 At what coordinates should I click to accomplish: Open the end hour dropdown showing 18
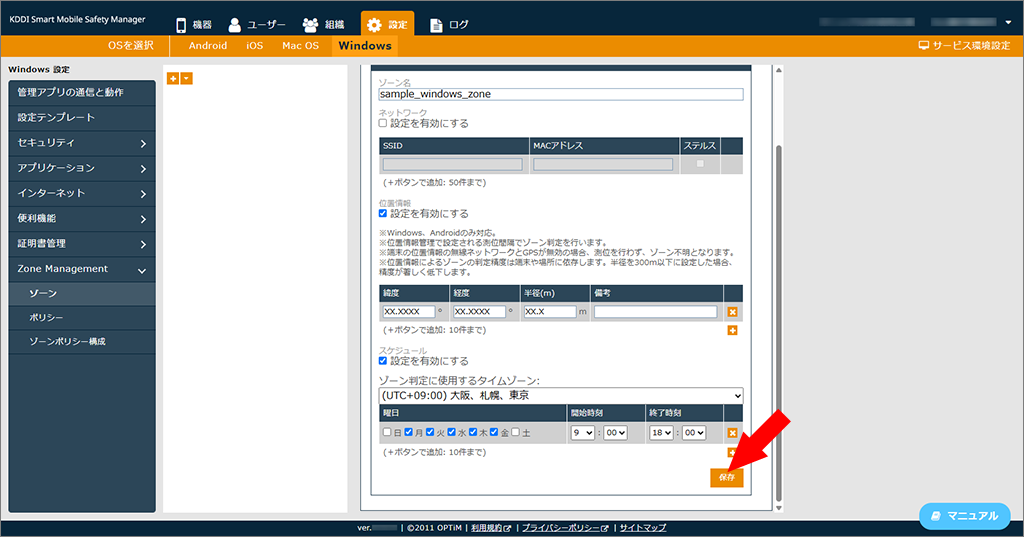661,432
